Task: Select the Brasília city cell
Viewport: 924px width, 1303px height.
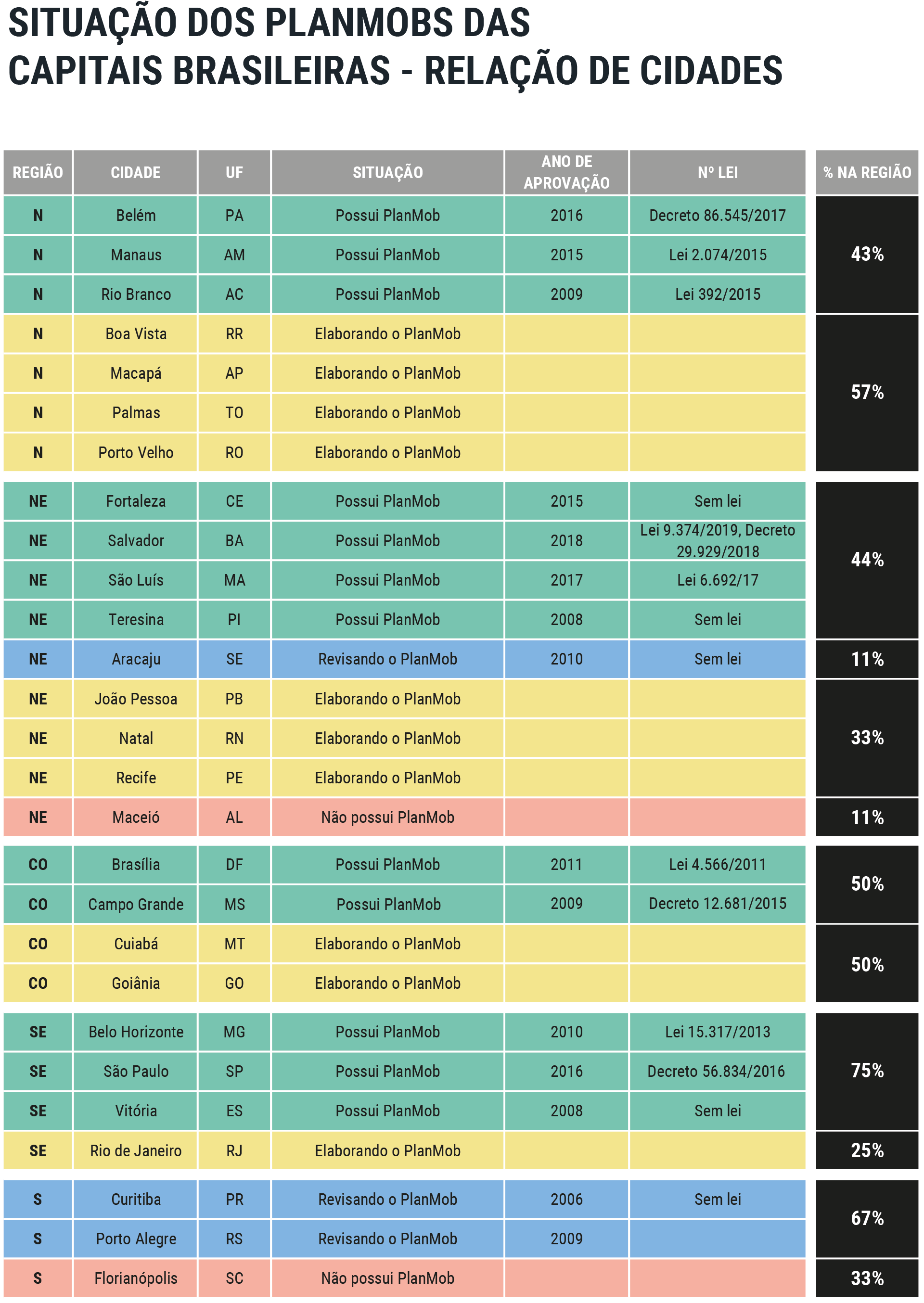Action: tap(135, 865)
